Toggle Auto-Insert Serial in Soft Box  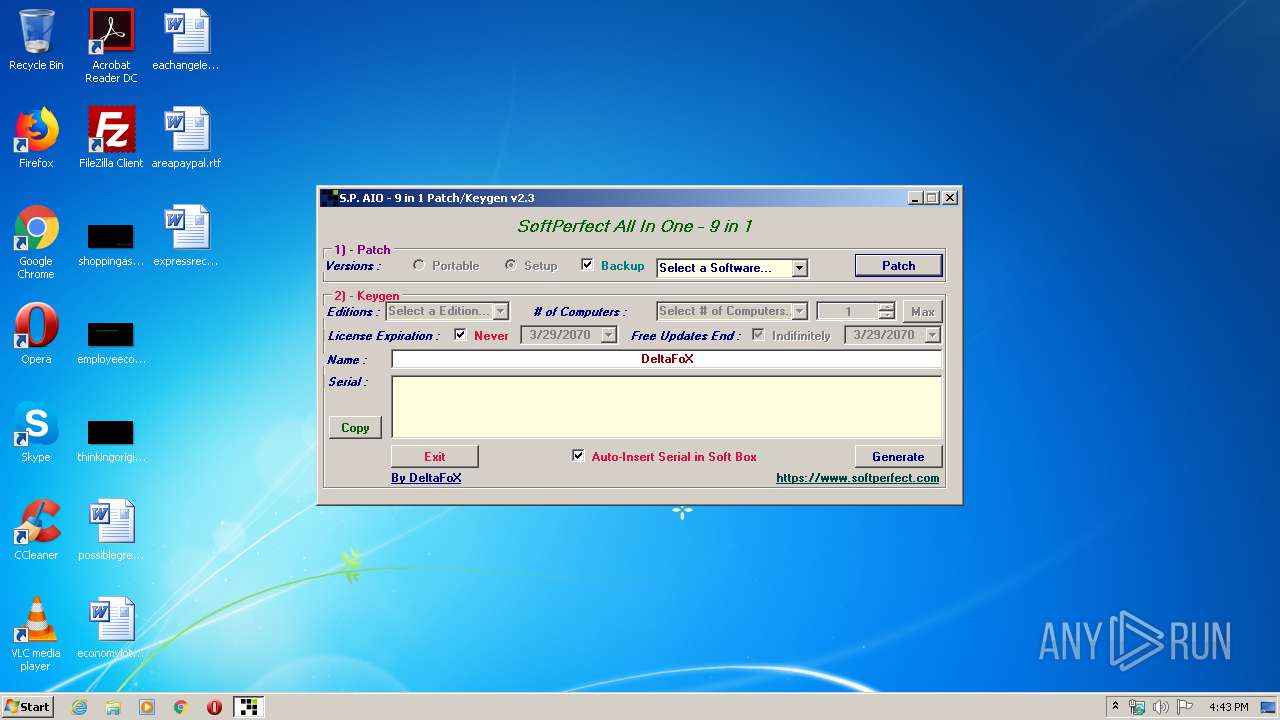(x=578, y=456)
